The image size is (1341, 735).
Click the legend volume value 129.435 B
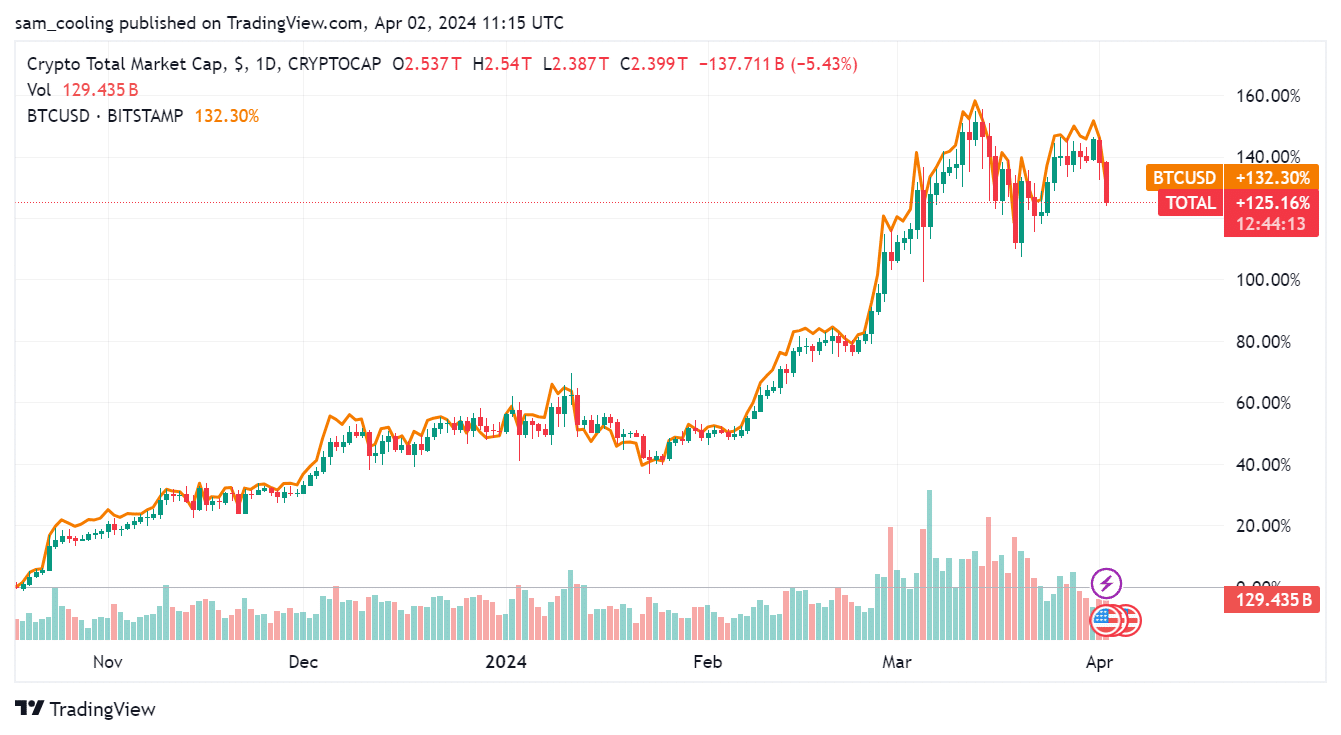tap(101, 90)
